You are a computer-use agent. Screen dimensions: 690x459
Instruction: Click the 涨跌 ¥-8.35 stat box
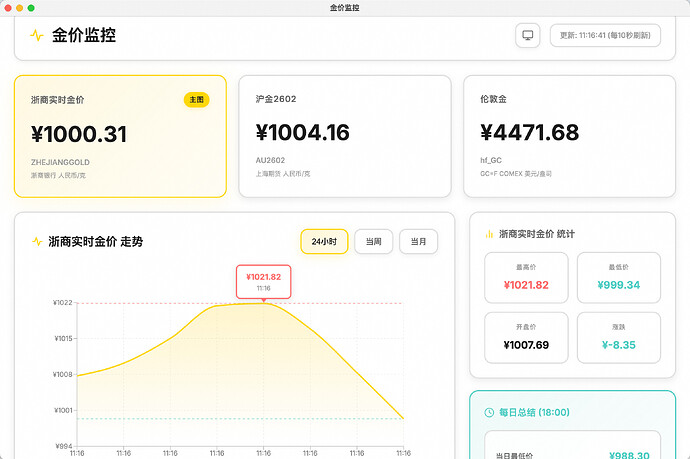point(618,337)
